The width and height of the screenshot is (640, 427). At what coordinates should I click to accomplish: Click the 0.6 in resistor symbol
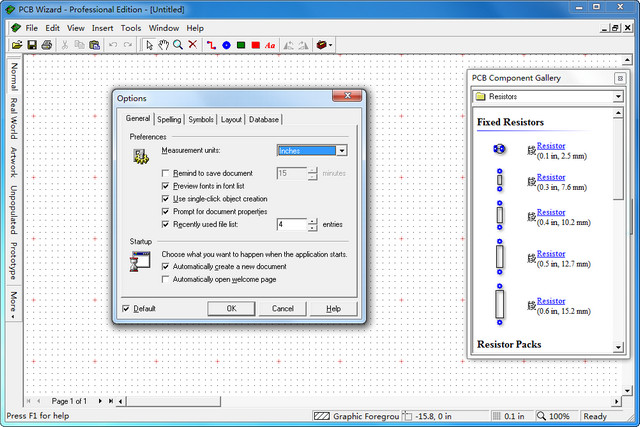500,304
